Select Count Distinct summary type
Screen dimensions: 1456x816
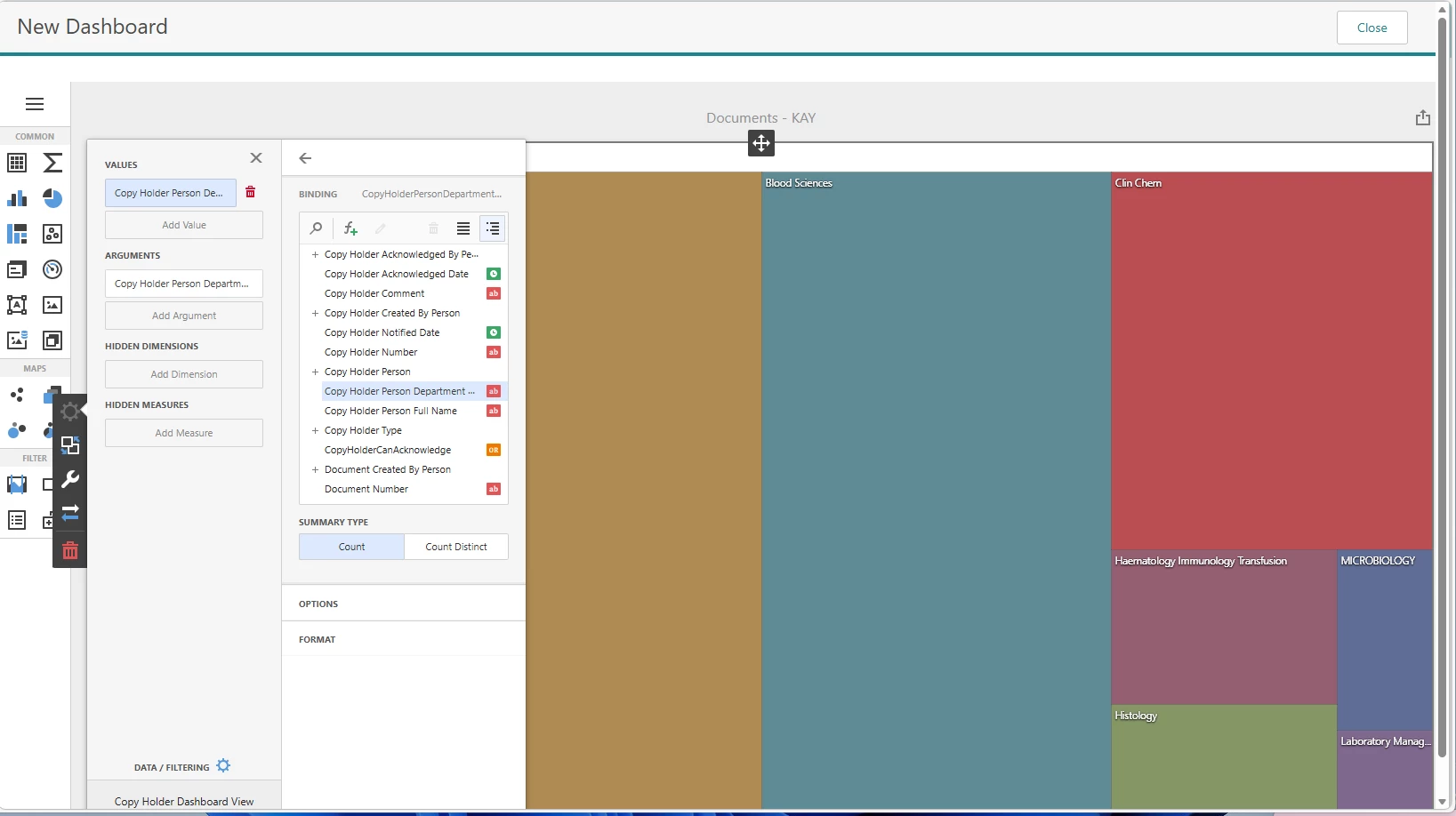[x=456, y=547]
